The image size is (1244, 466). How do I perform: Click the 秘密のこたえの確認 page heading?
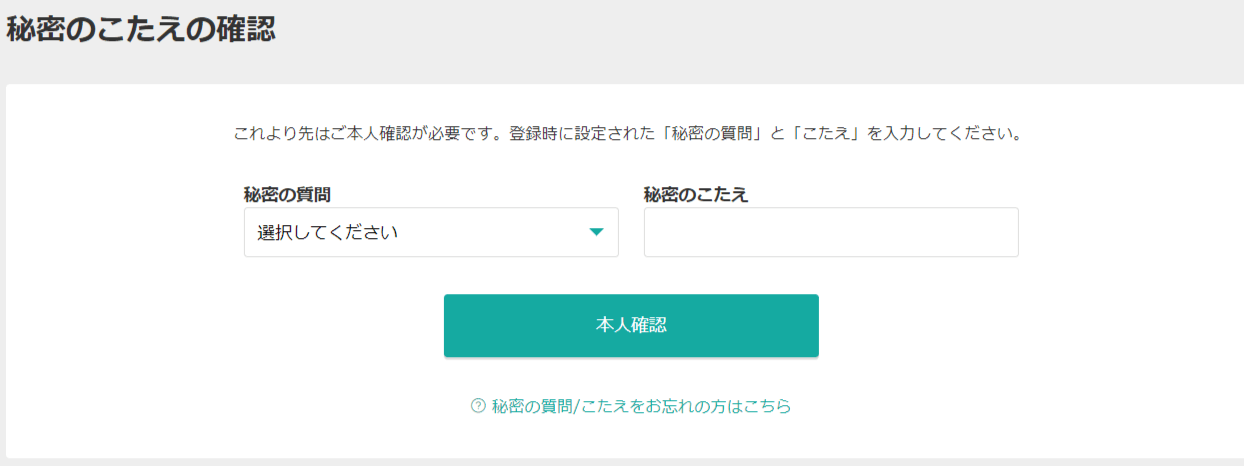(140, 29)
